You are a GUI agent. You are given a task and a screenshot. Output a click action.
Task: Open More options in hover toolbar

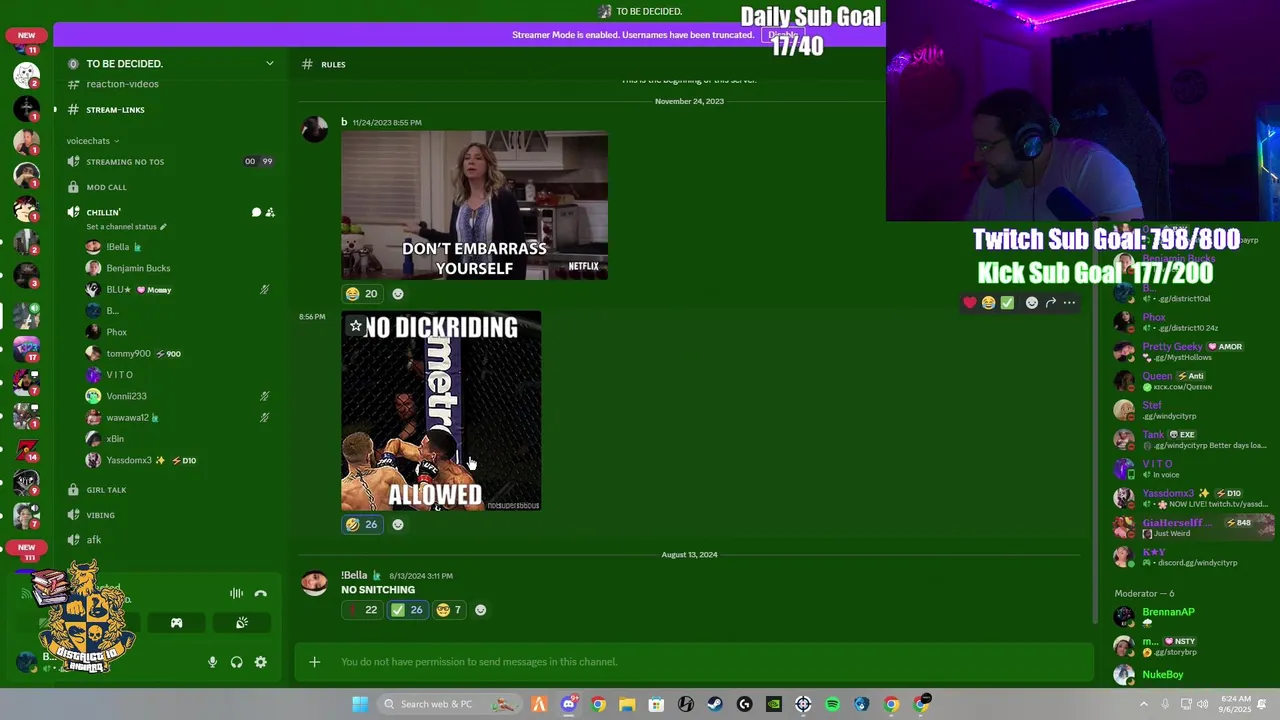[1070, 303]
